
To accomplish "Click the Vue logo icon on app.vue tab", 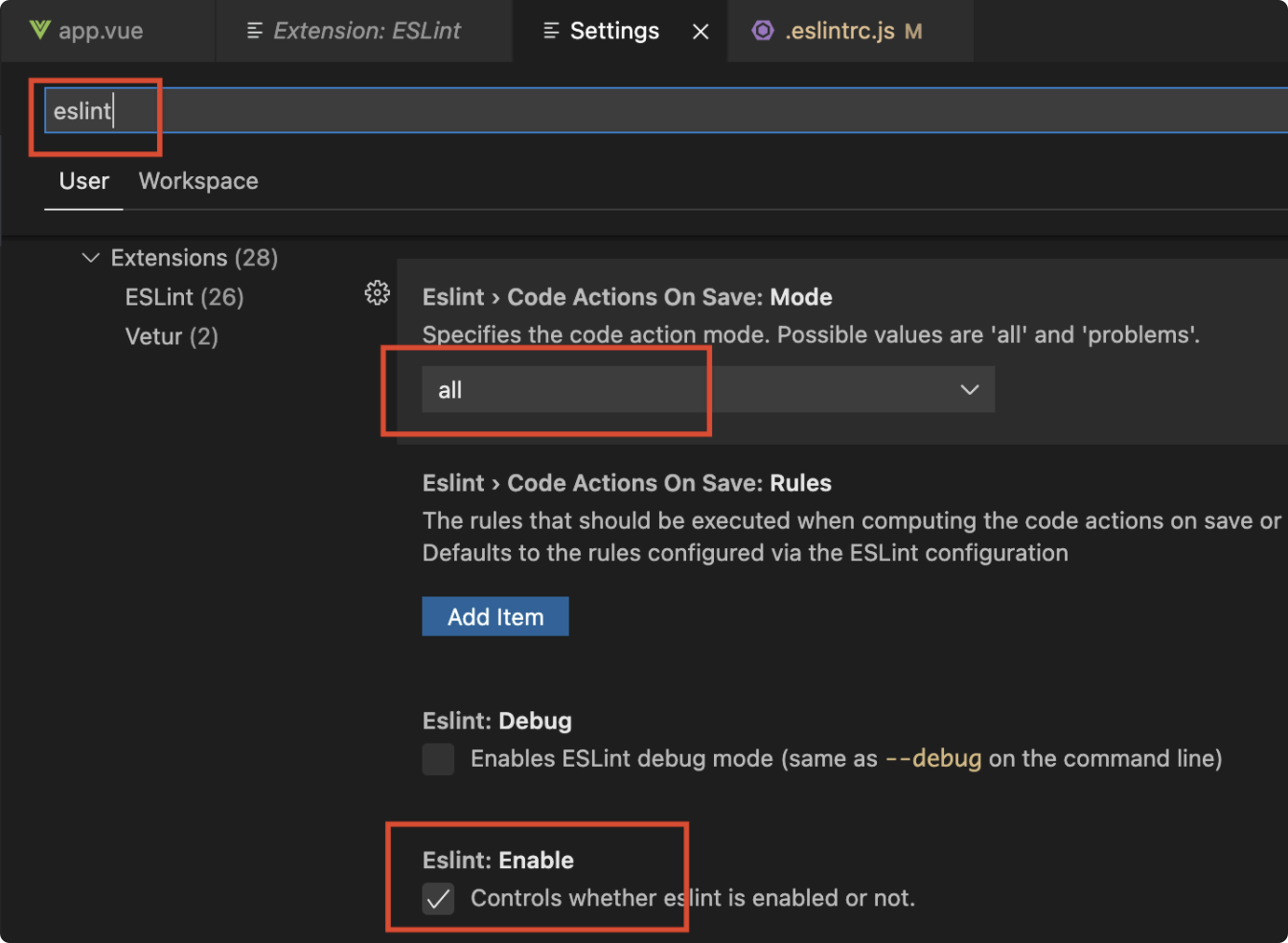I will click(39, 30).
